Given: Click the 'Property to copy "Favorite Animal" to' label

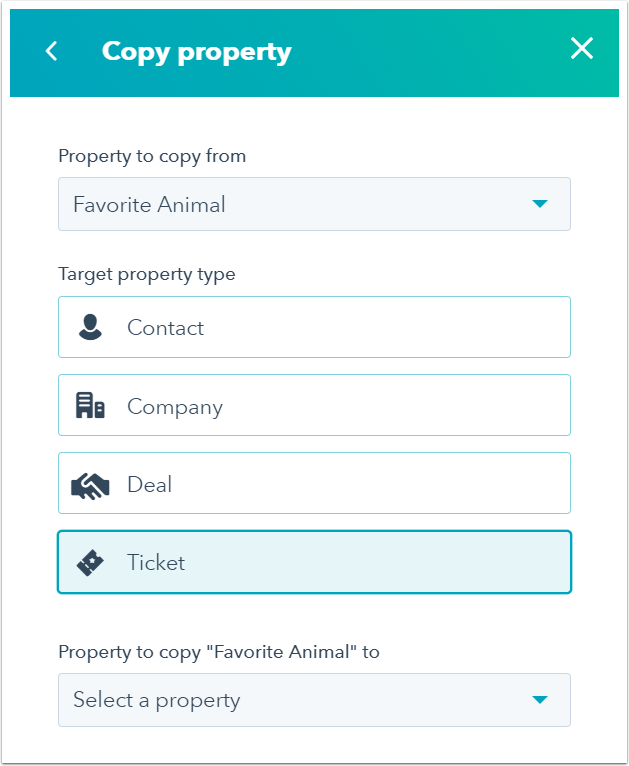Looking at the screenshot, I should (x=219, y=652).
